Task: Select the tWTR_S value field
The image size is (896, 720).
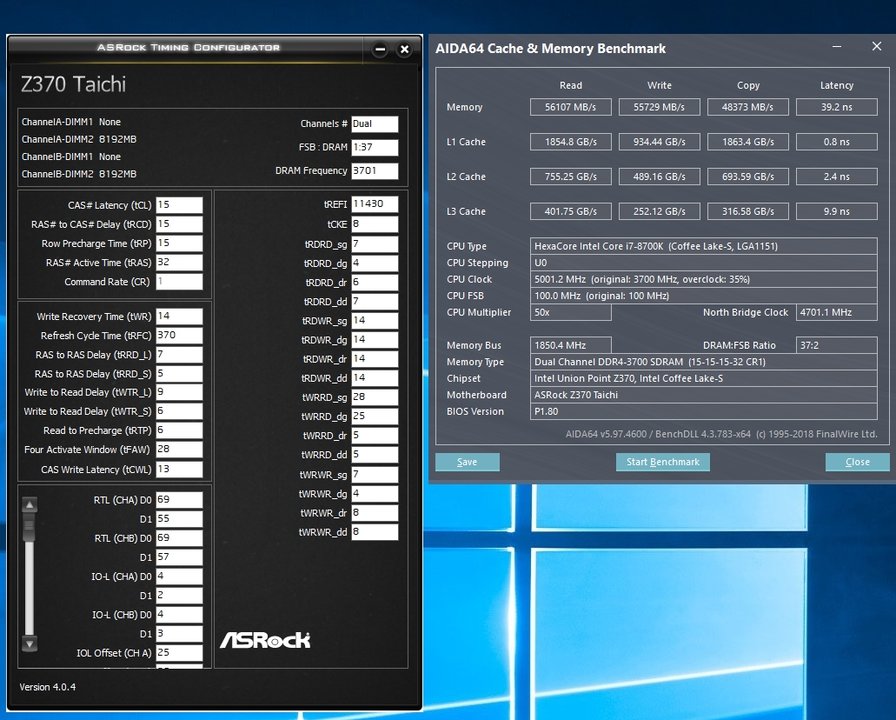Action: (x=179, y=411)
